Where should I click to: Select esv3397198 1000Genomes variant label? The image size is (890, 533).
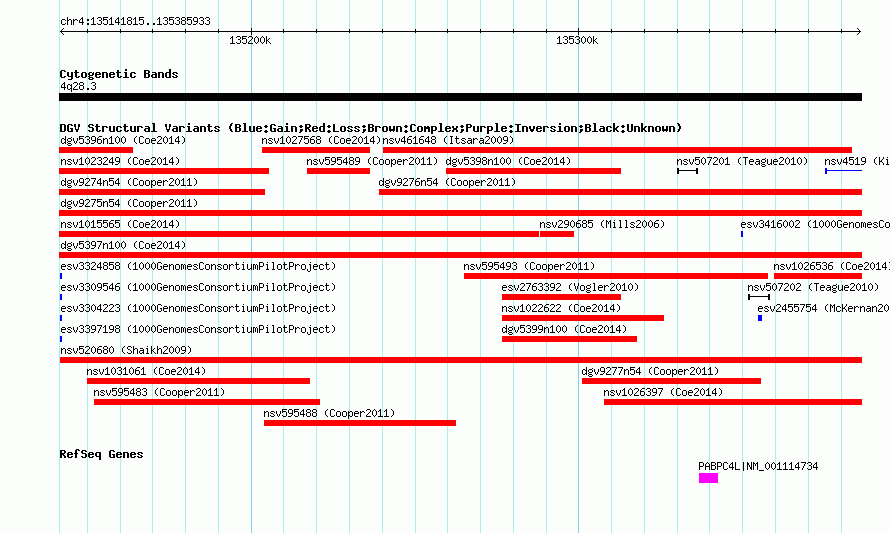[198, 329]
